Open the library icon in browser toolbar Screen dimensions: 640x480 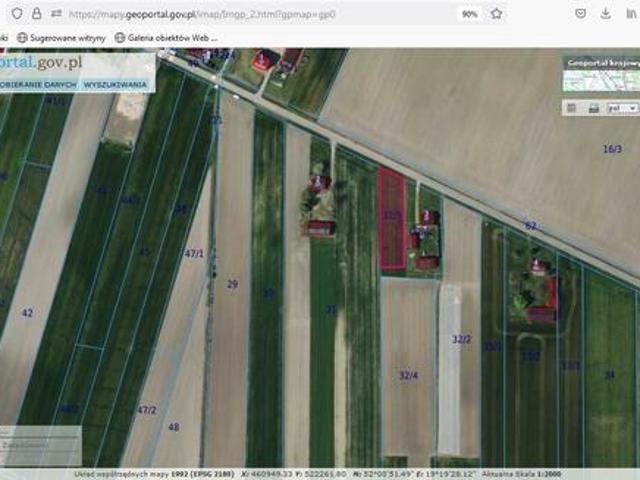(630, 14)
